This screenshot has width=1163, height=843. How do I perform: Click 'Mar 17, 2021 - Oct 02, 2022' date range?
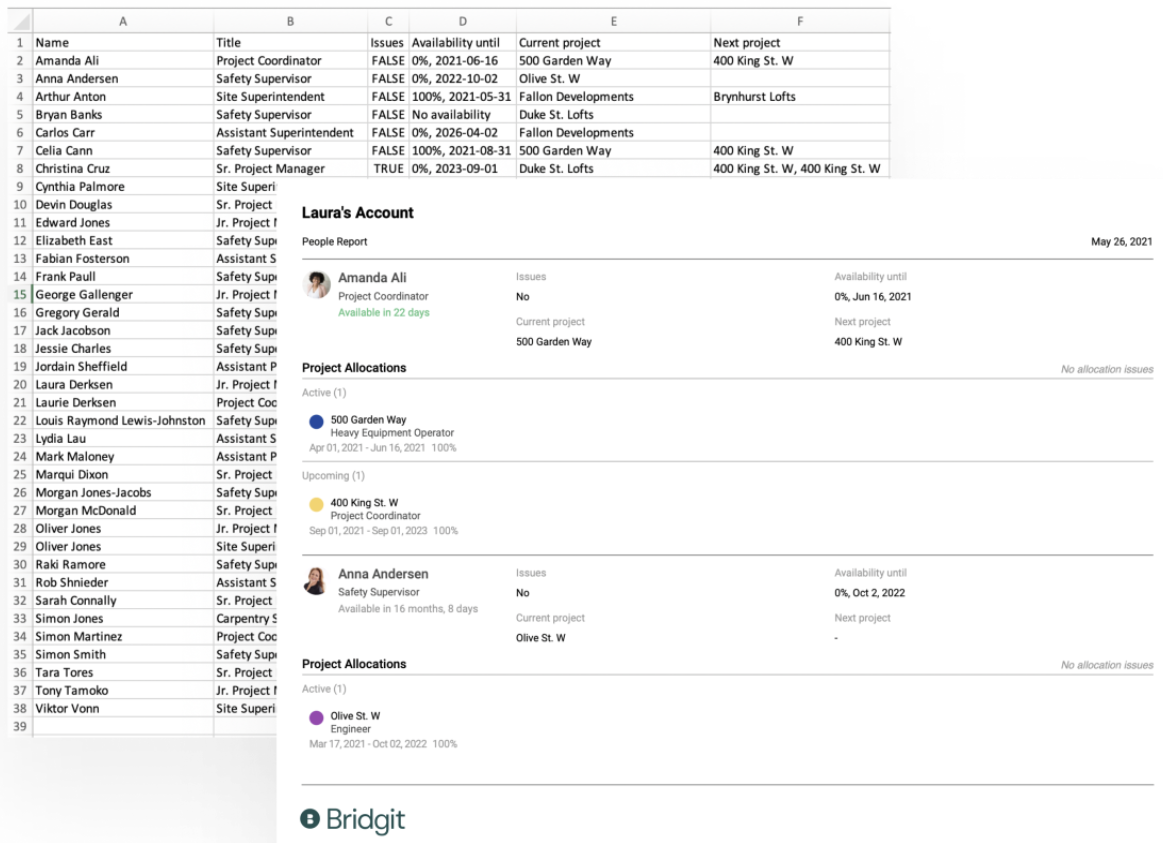click(368, 744)
